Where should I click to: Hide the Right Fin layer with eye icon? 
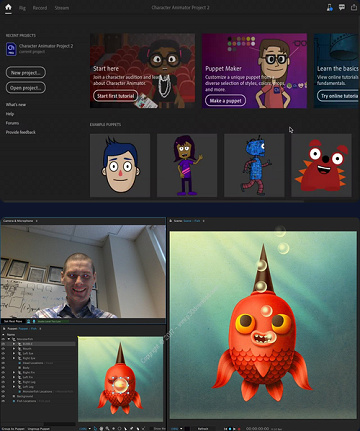point(3,372)
